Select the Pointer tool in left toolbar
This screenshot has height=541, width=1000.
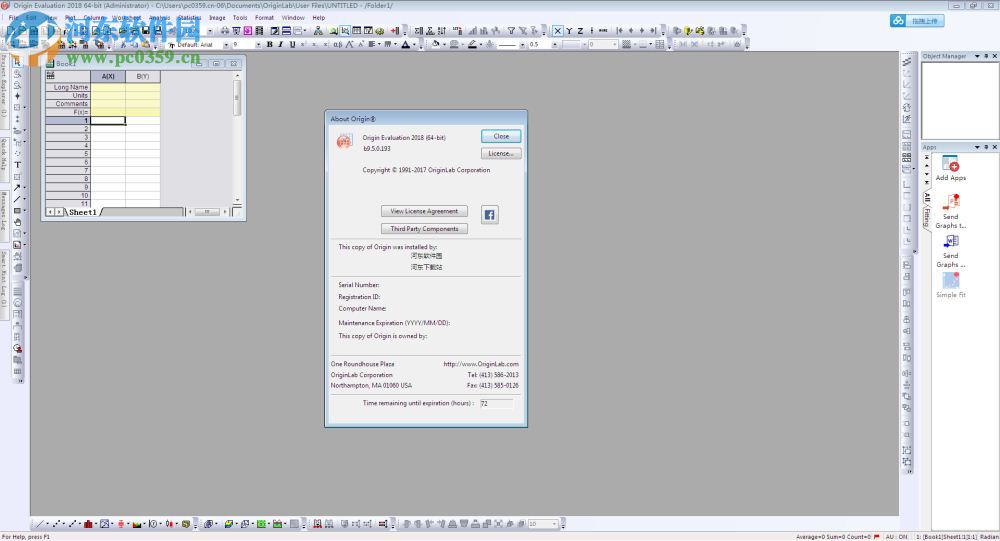tap(17, 62)
